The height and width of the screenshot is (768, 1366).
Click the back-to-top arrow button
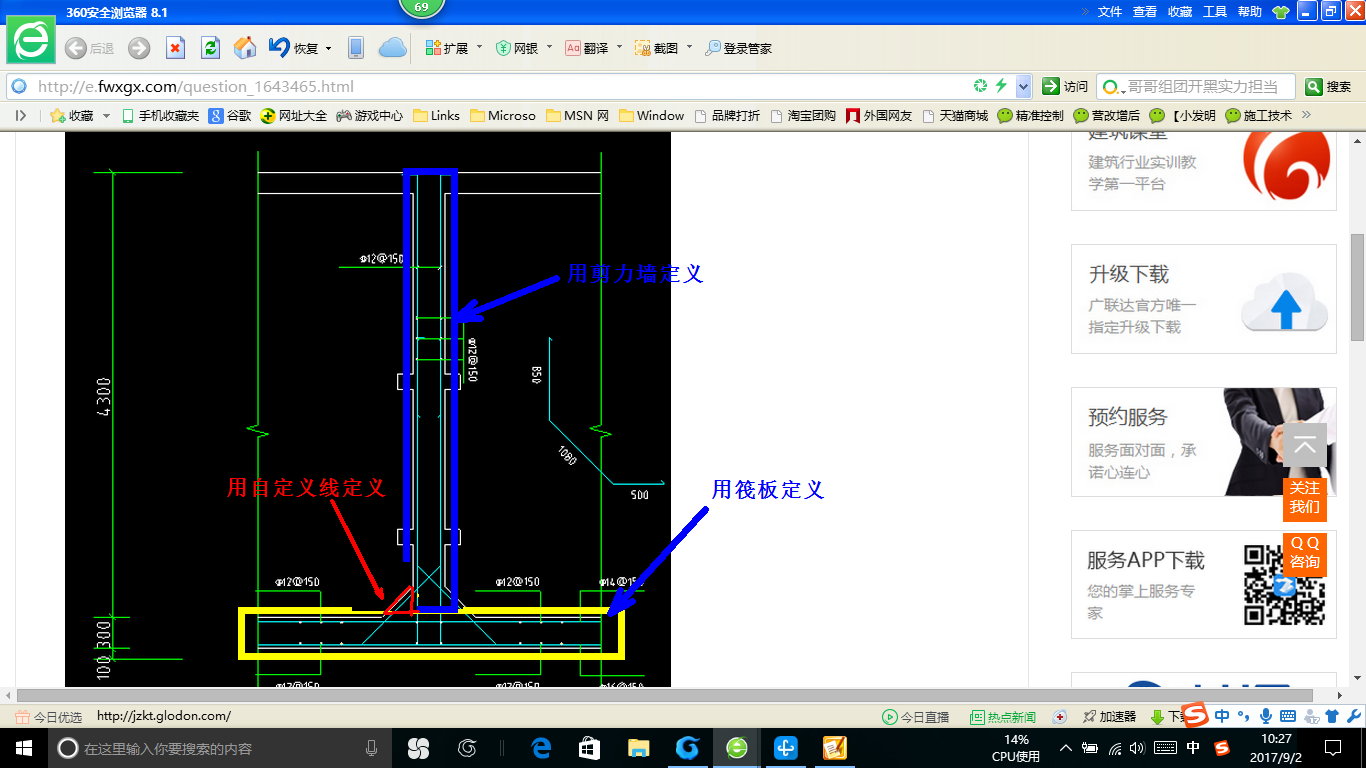pos(1305,445)
